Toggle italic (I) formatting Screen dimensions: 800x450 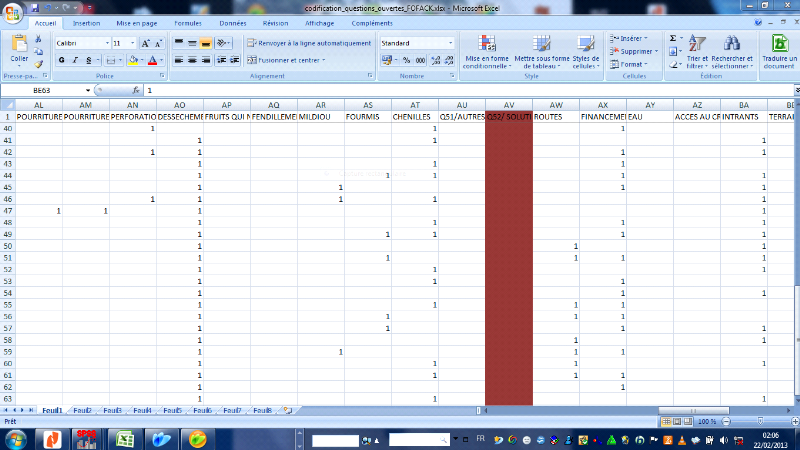coord(75,60)
